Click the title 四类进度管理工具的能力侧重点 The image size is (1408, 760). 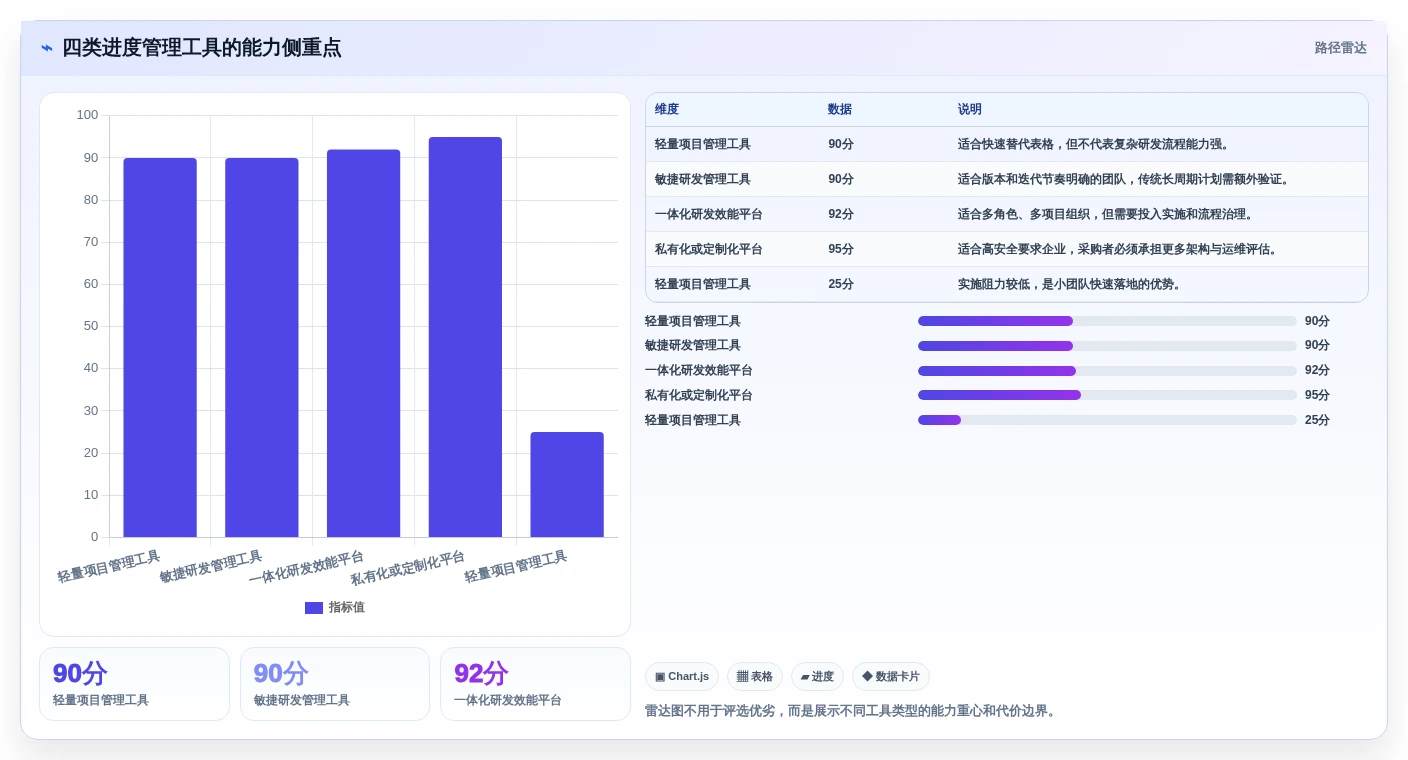coord(201,48)
